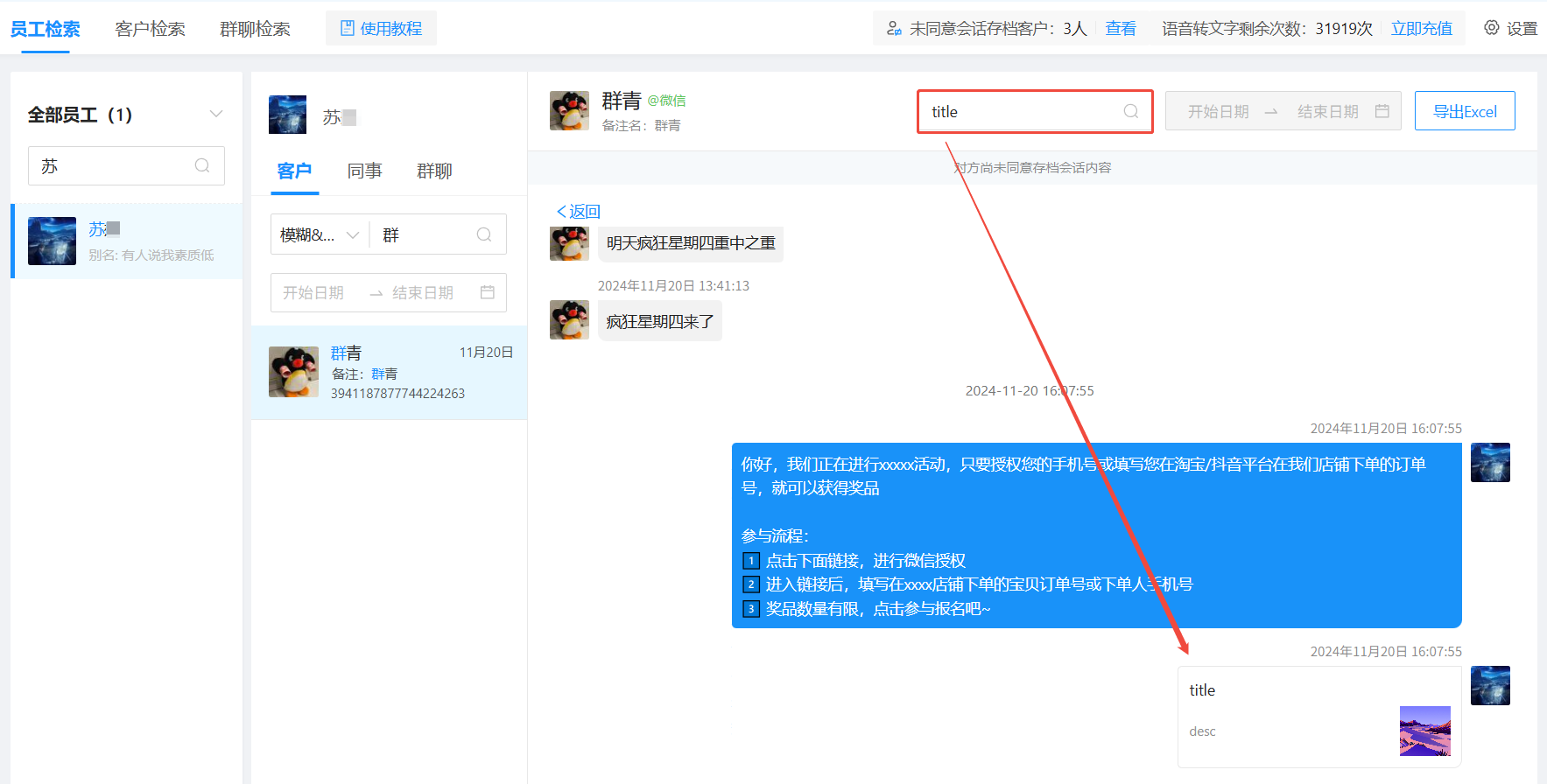Click the 返回 back link
This screenshot has width=1547, height=784.
tap(579, 212)
